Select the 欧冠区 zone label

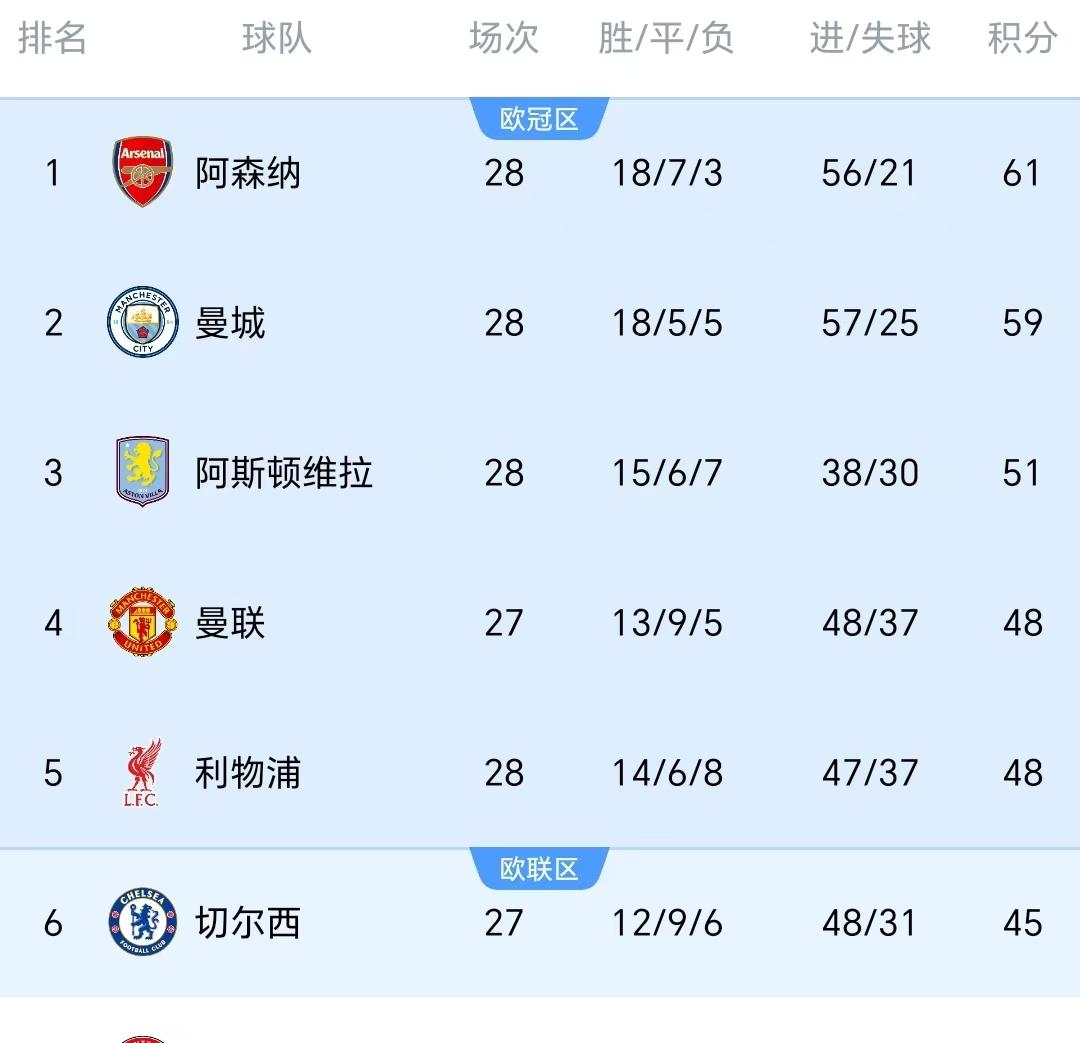click(539, 119)
